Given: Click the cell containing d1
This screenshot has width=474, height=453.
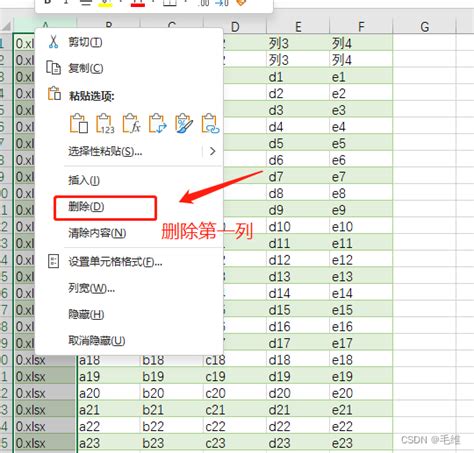Looking at the screenshot, I should [x=298, y=77].
